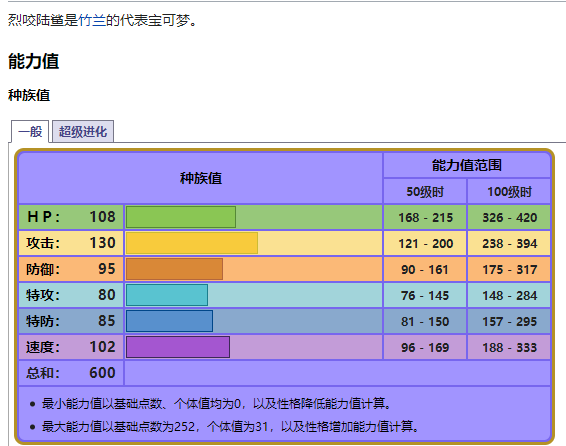Click the teal 特攻 stat bar
Image resolution: width=566 pixels, height=446 pixels.
167,295
